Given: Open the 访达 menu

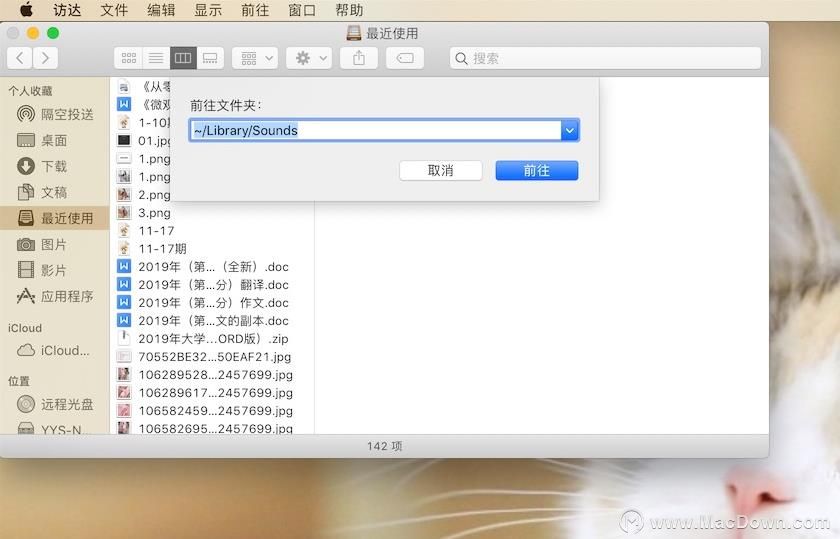Looking at the screenshot, I should tap(67, 10).
